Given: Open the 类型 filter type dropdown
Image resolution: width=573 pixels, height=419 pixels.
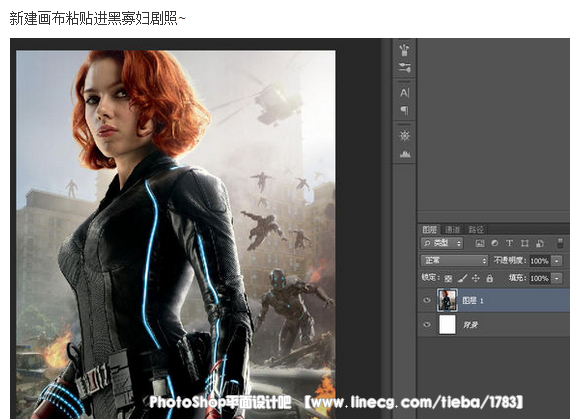Looking at the screenshot, I should 442,243.
